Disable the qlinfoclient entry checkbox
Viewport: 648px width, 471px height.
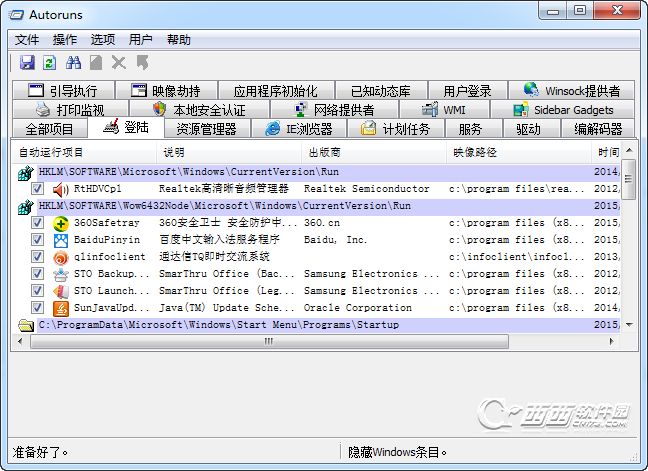click(37, 257)
